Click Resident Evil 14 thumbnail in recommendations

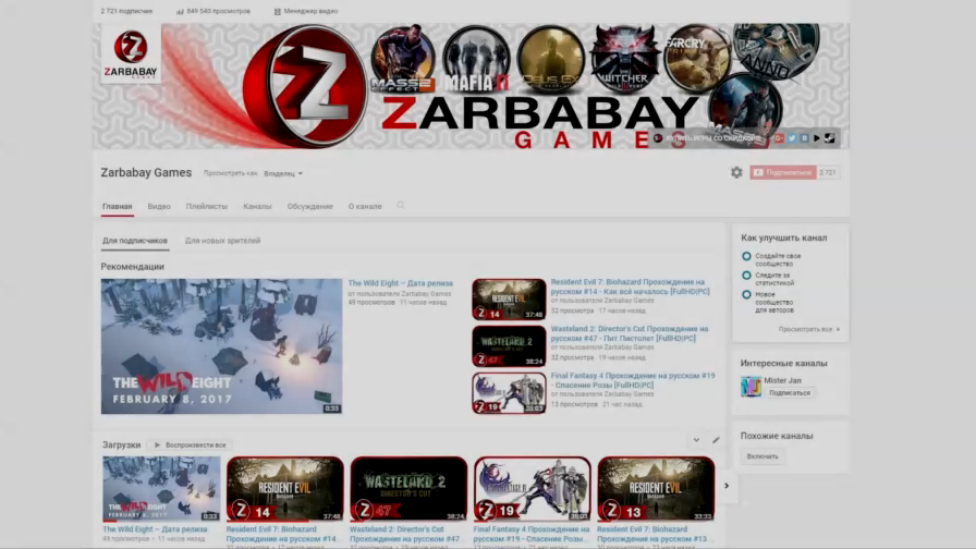point(509,299)
